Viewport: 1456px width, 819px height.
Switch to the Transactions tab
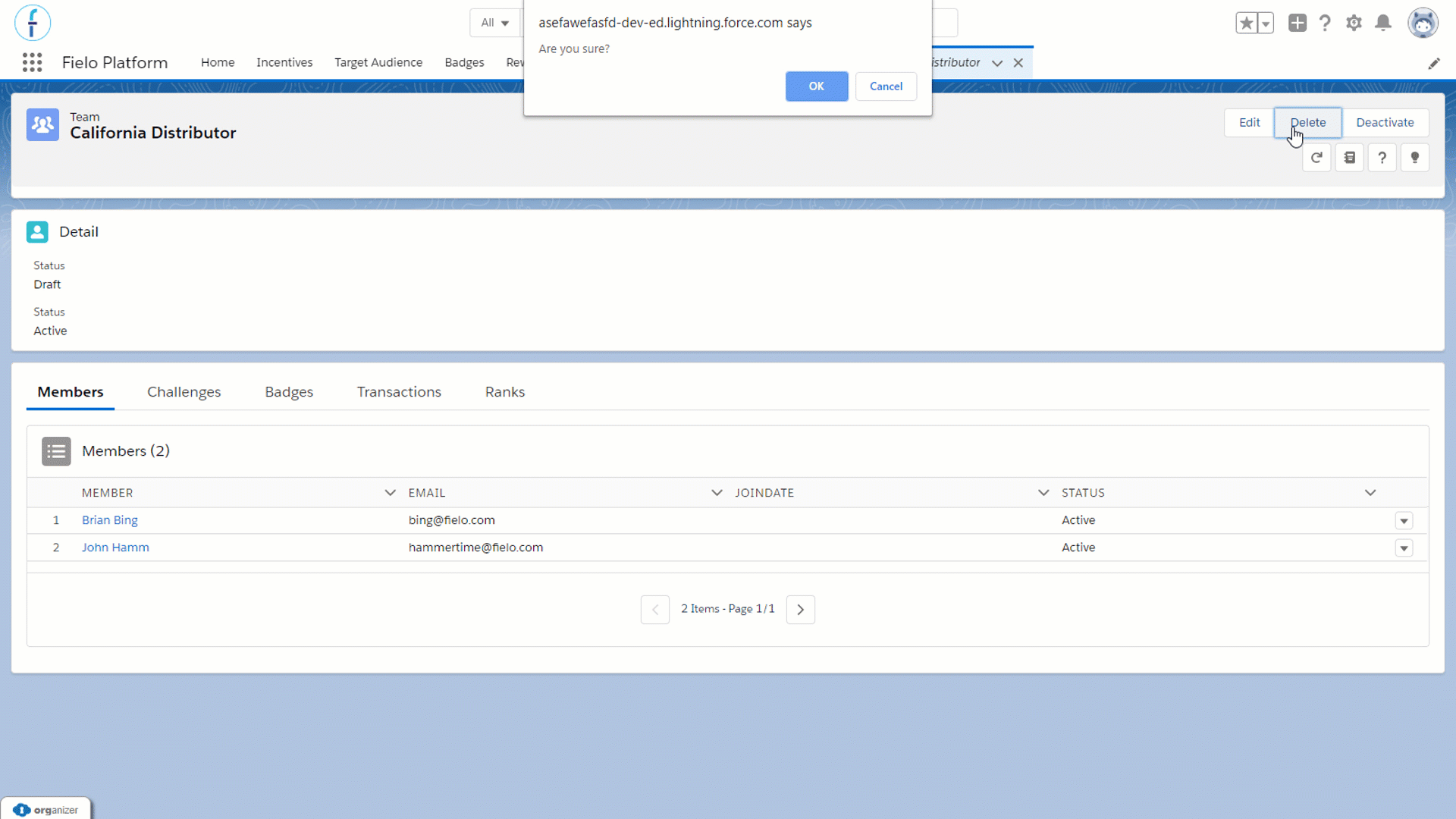[399, 392]
